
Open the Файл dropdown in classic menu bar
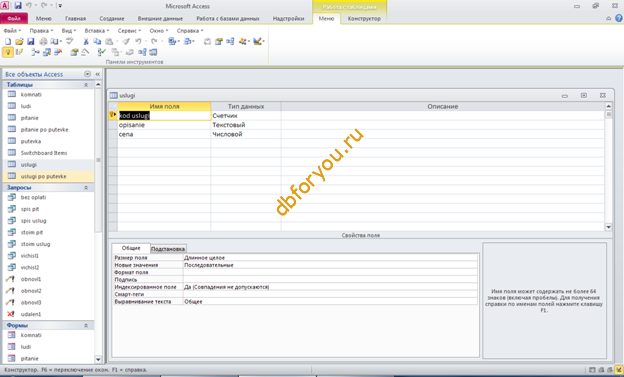[x=12, y=31]
